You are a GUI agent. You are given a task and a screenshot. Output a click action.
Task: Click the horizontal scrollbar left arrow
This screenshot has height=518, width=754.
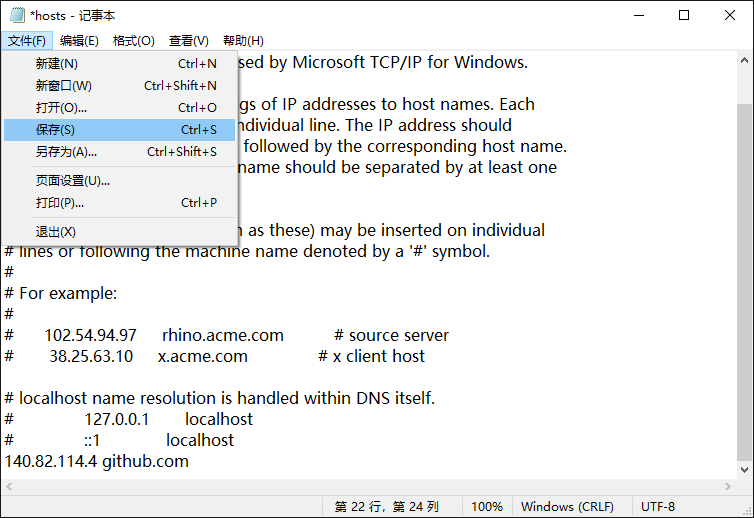(9, 487)
